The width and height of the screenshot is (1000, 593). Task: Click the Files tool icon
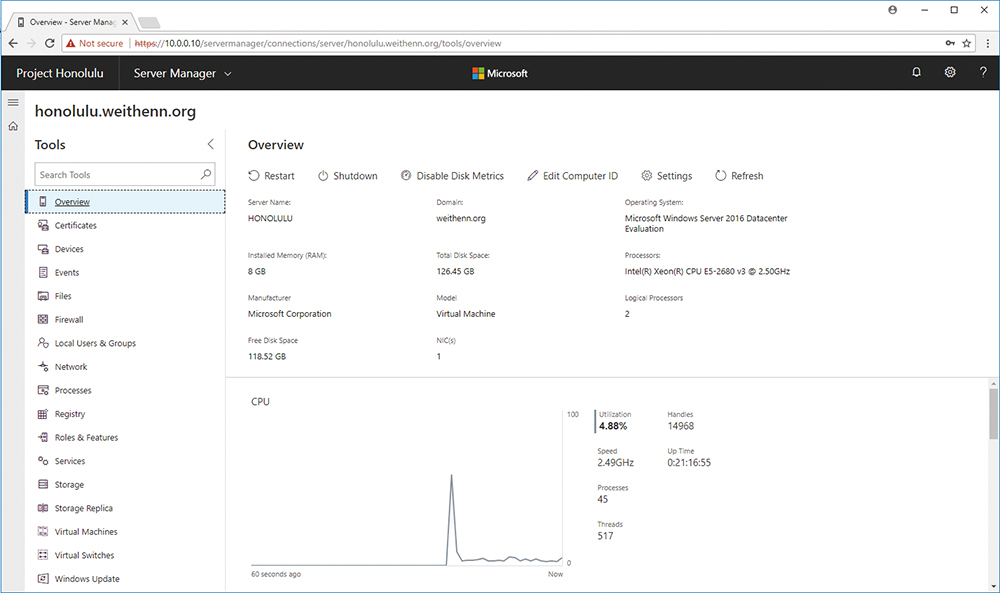43,296
